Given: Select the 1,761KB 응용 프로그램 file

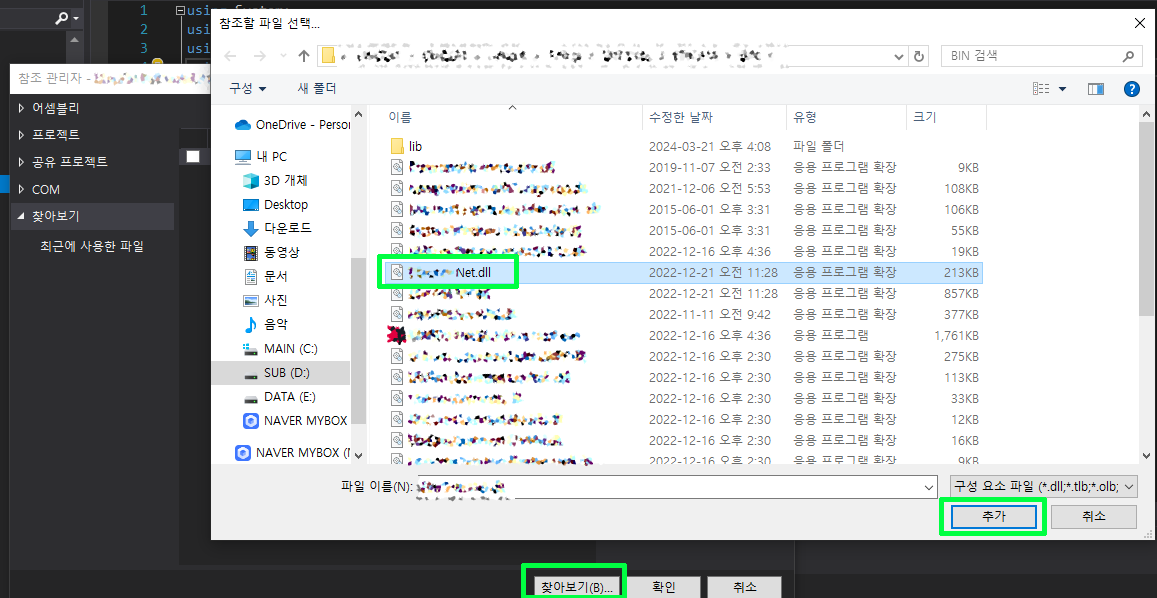Looking at the screenshot, I should [x=683, y=335].
